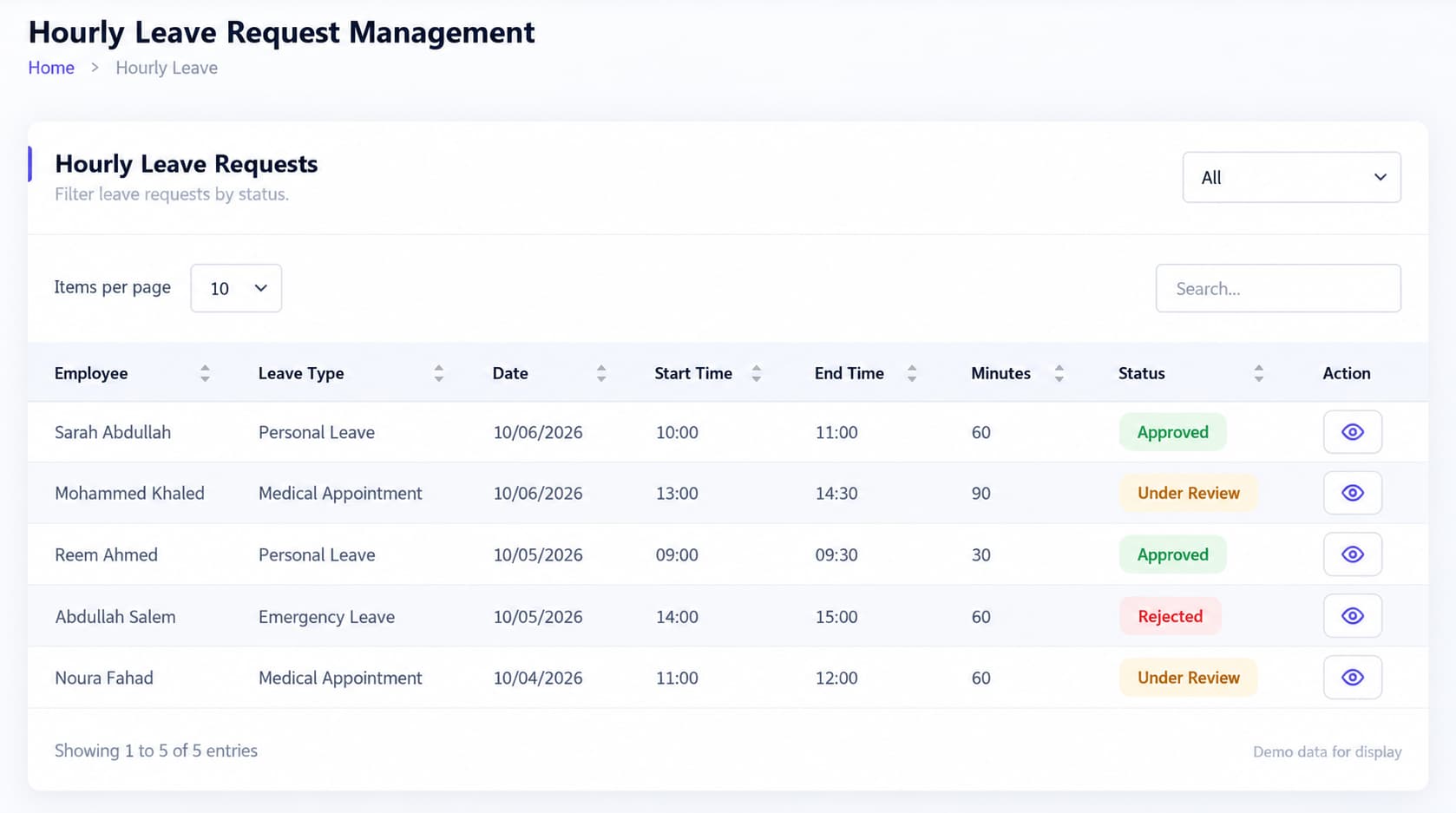Screen dimensions: 1456x813
Task: Click the Rejected status badge
Action: click(1170, 616)
